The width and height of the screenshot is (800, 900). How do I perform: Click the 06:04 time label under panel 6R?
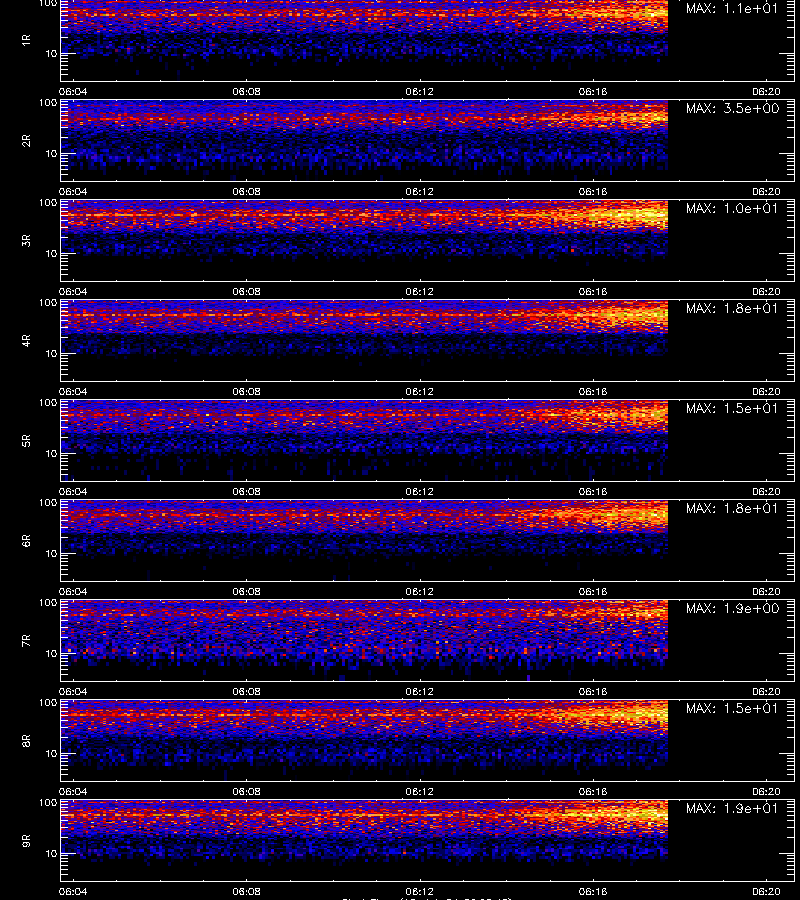(x=73, y=591)
